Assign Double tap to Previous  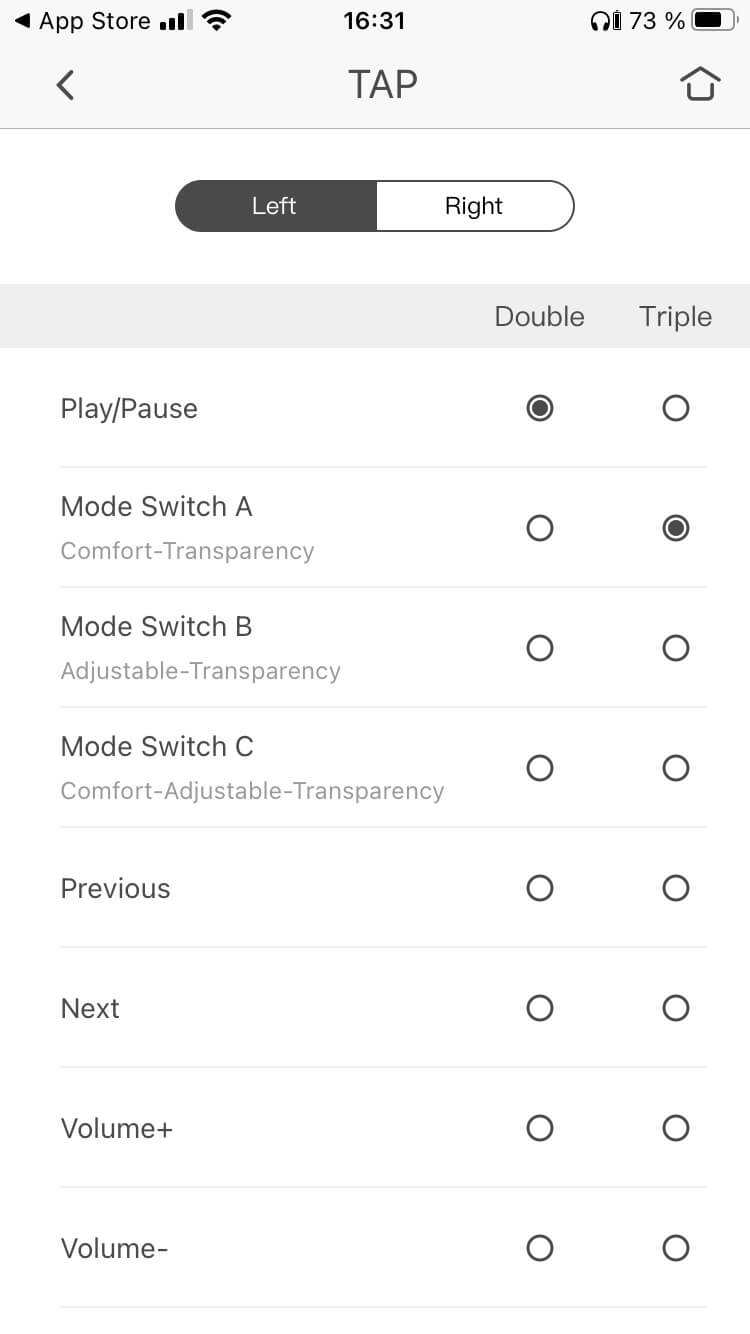click(x=540, y=888)
